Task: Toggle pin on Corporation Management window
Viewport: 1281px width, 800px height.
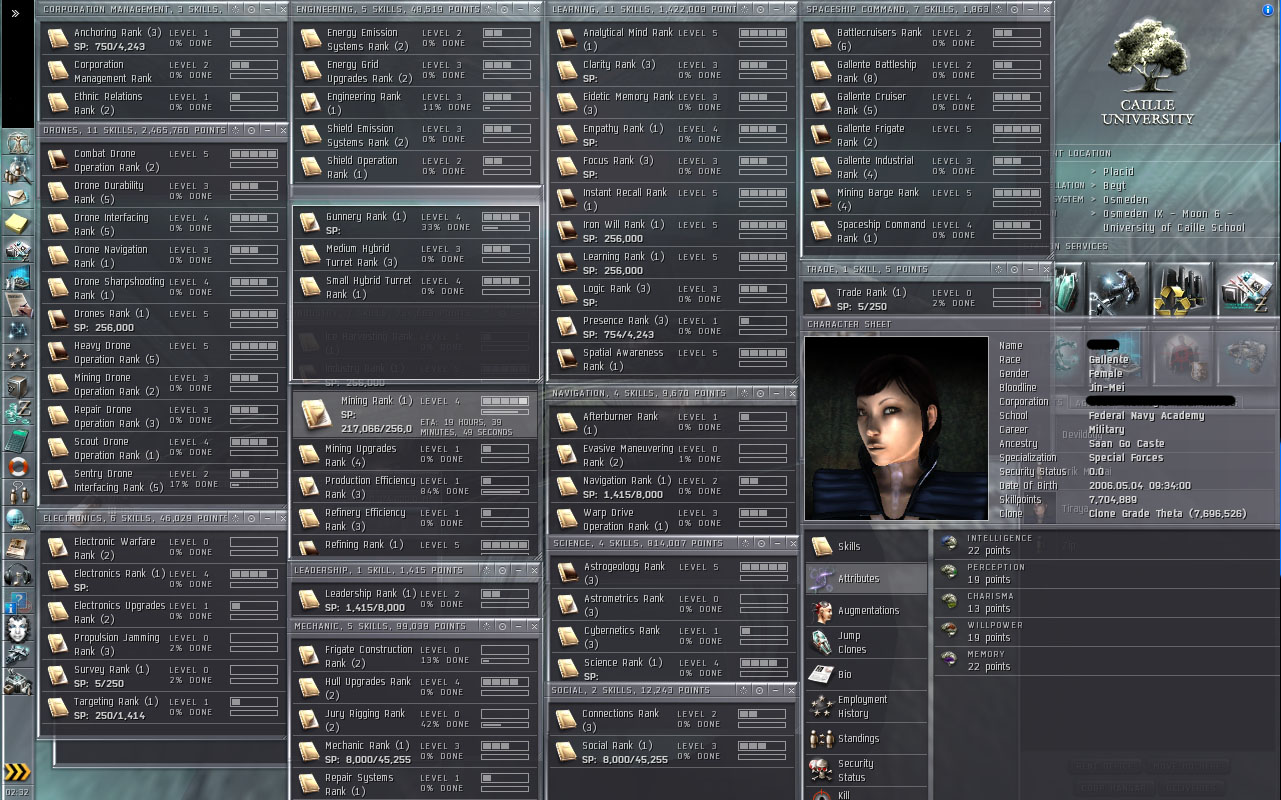Action: (250, 9)
